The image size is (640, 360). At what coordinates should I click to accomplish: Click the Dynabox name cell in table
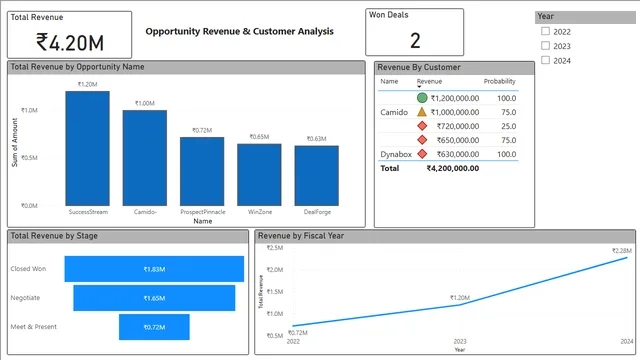coord(396,154)
